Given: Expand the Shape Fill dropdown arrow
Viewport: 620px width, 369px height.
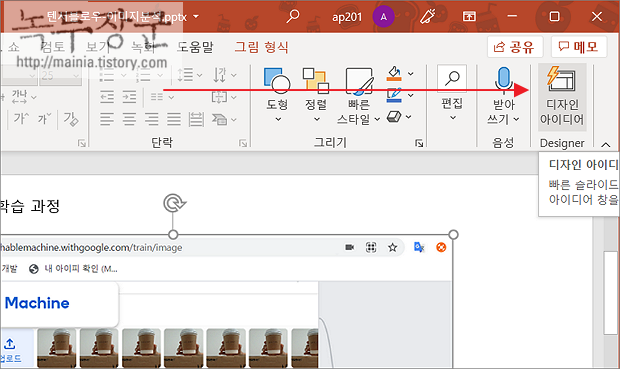Looking at the screenshot, I should pyautogui.click(x=411, y=74).
